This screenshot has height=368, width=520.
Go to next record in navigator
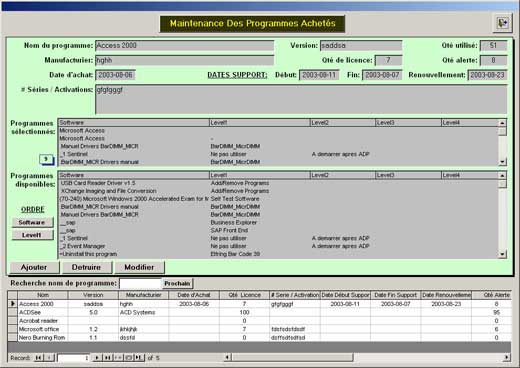coord(97,358)
